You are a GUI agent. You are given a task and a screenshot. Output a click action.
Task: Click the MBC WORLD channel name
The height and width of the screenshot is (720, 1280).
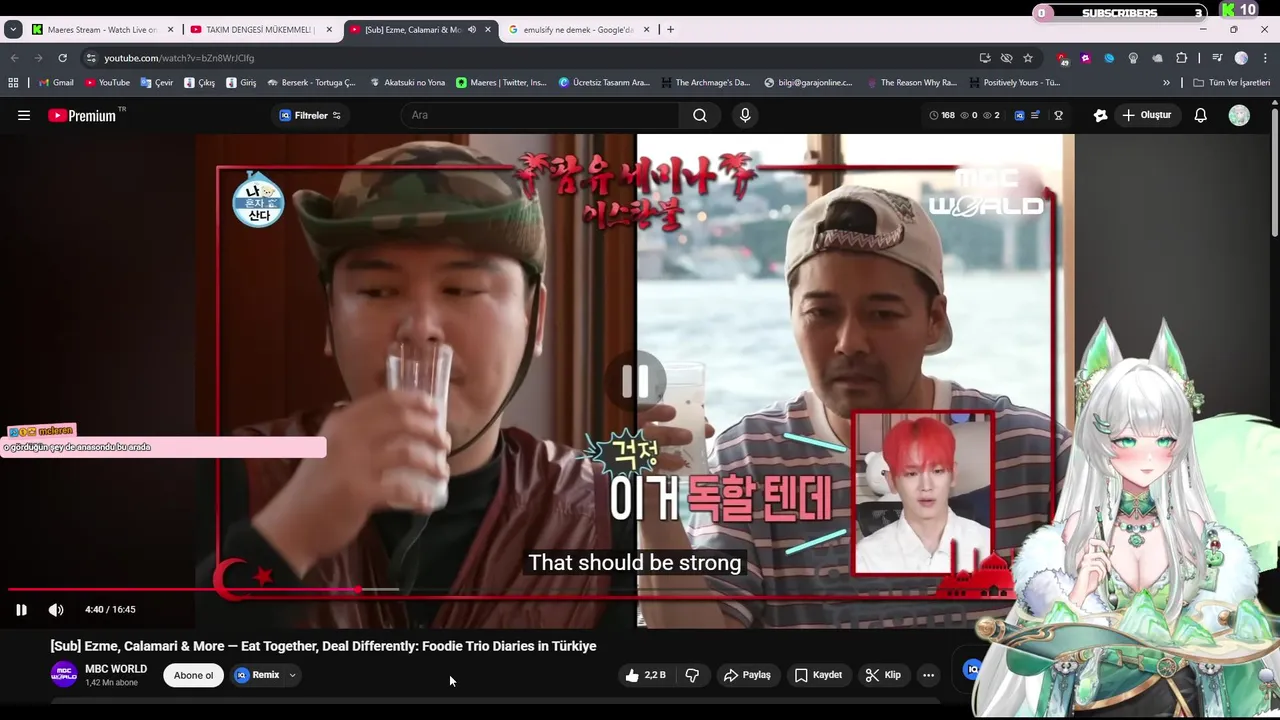(x=116, y=669)
